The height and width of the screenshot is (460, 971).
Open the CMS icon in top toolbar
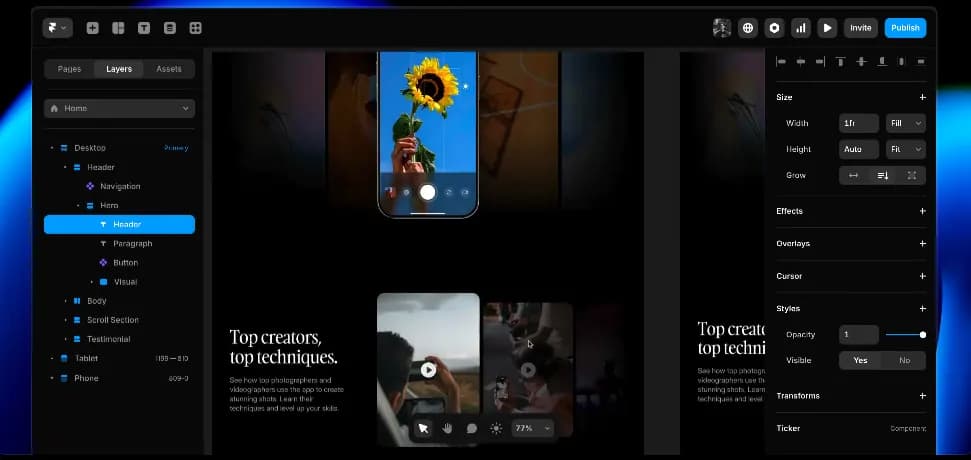coord(170,28)
